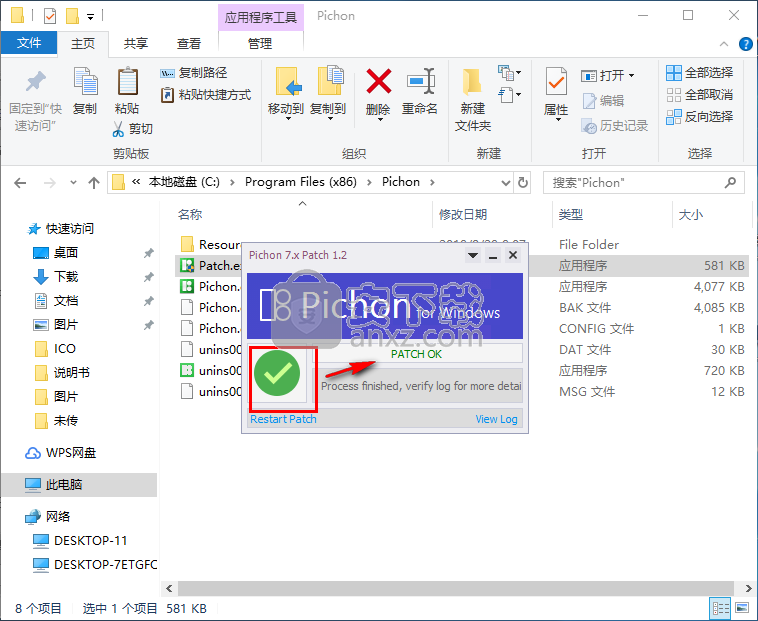Click 本地磁盘 (C:) breadcrumb
Viewport: 758px width, 621px height.
[x=184, y=182]
